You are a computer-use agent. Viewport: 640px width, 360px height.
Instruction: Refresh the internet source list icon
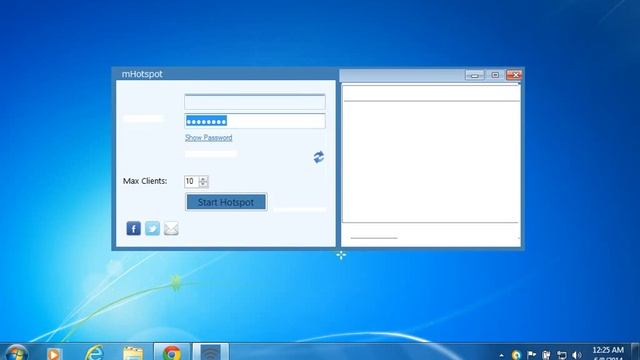point(319,157)
